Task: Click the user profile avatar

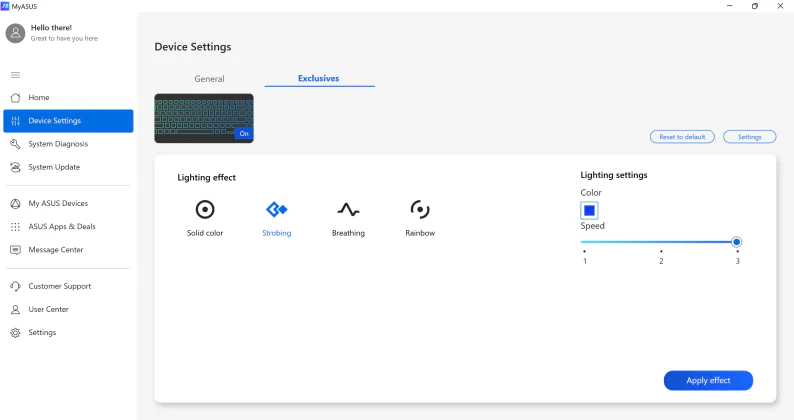Action: tap(15, 33)
